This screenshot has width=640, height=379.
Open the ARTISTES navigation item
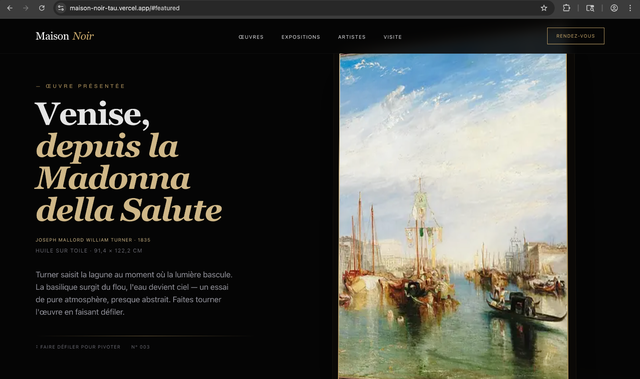tap(351, 37)
